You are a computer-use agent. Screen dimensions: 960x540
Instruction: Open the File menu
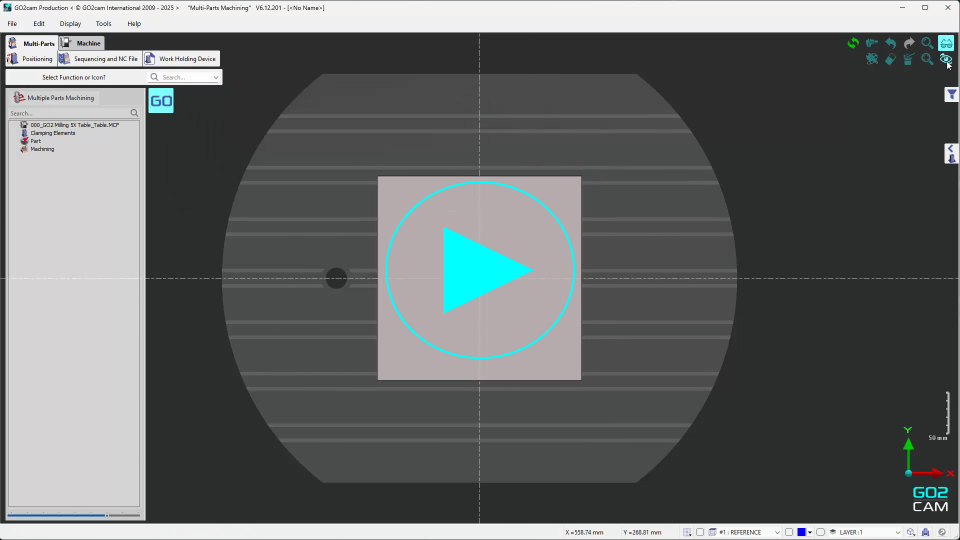pos(12,24)
